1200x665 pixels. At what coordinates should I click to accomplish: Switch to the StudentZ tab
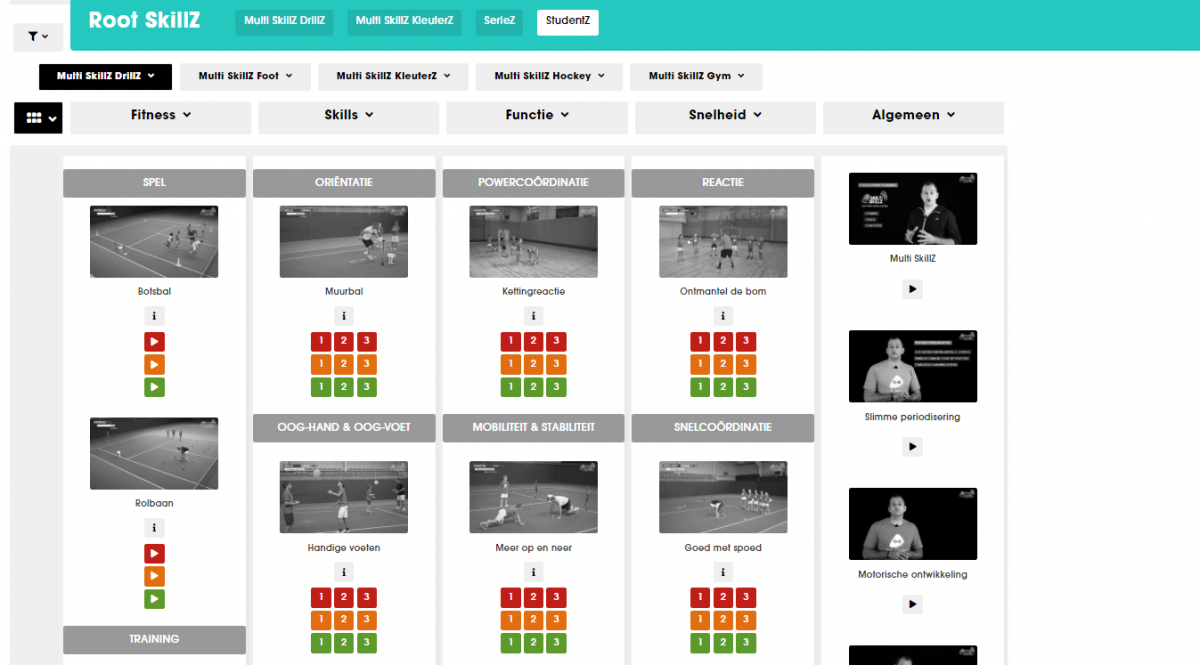click(567, 21)
